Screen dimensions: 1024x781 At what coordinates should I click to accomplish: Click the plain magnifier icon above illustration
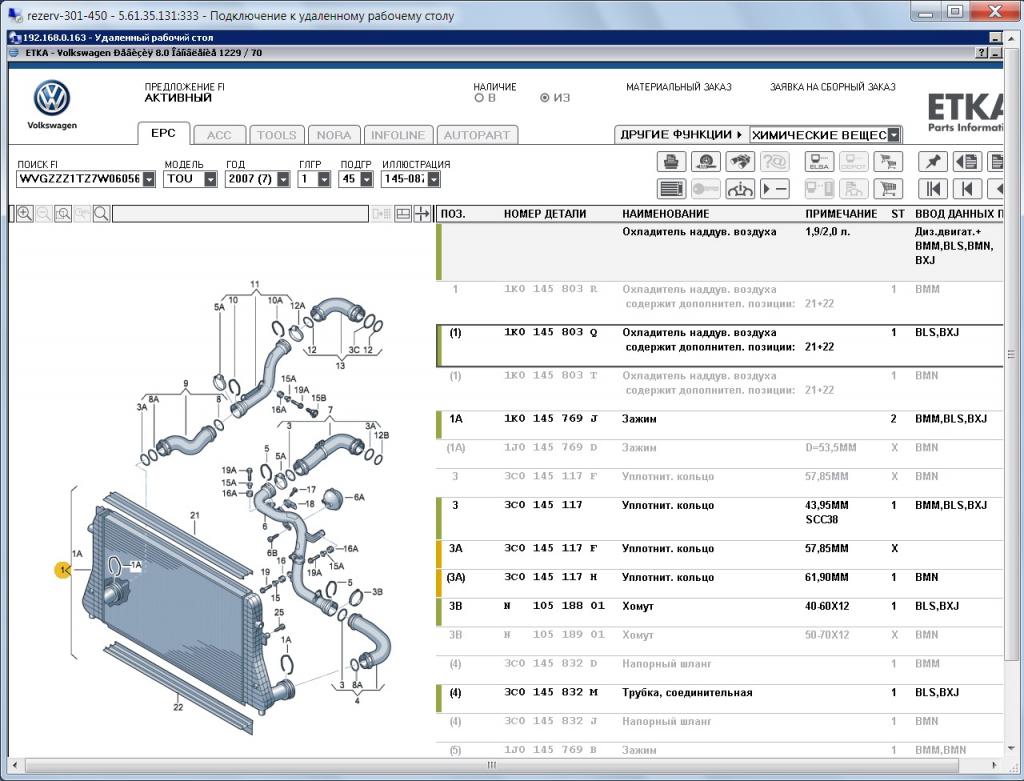coord(101,214)
